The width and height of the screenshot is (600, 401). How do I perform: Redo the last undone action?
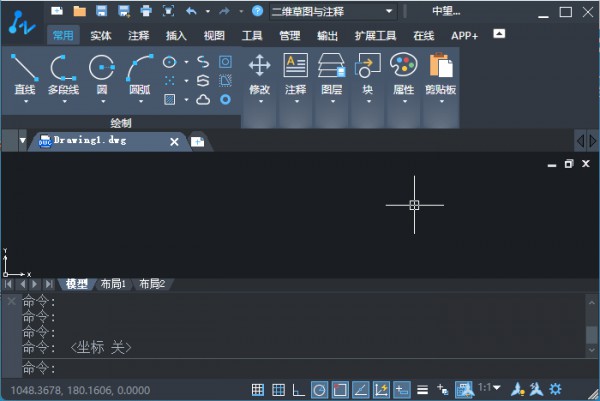pos(225,11)
